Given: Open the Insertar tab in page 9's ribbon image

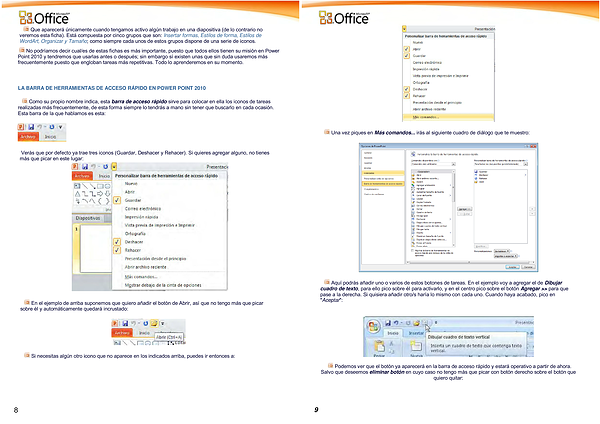Looking at the screenshot, I should [x=416, y=333].
